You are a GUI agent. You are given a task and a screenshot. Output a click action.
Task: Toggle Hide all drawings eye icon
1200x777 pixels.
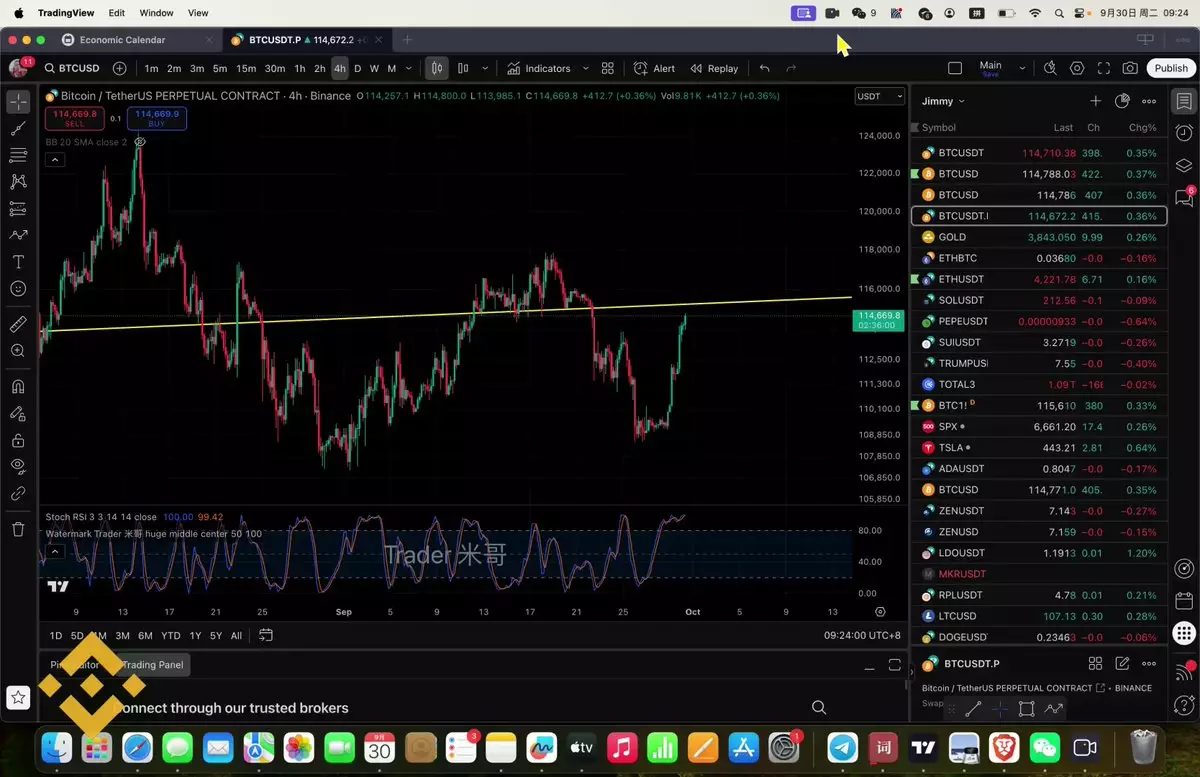coord(18,466)
